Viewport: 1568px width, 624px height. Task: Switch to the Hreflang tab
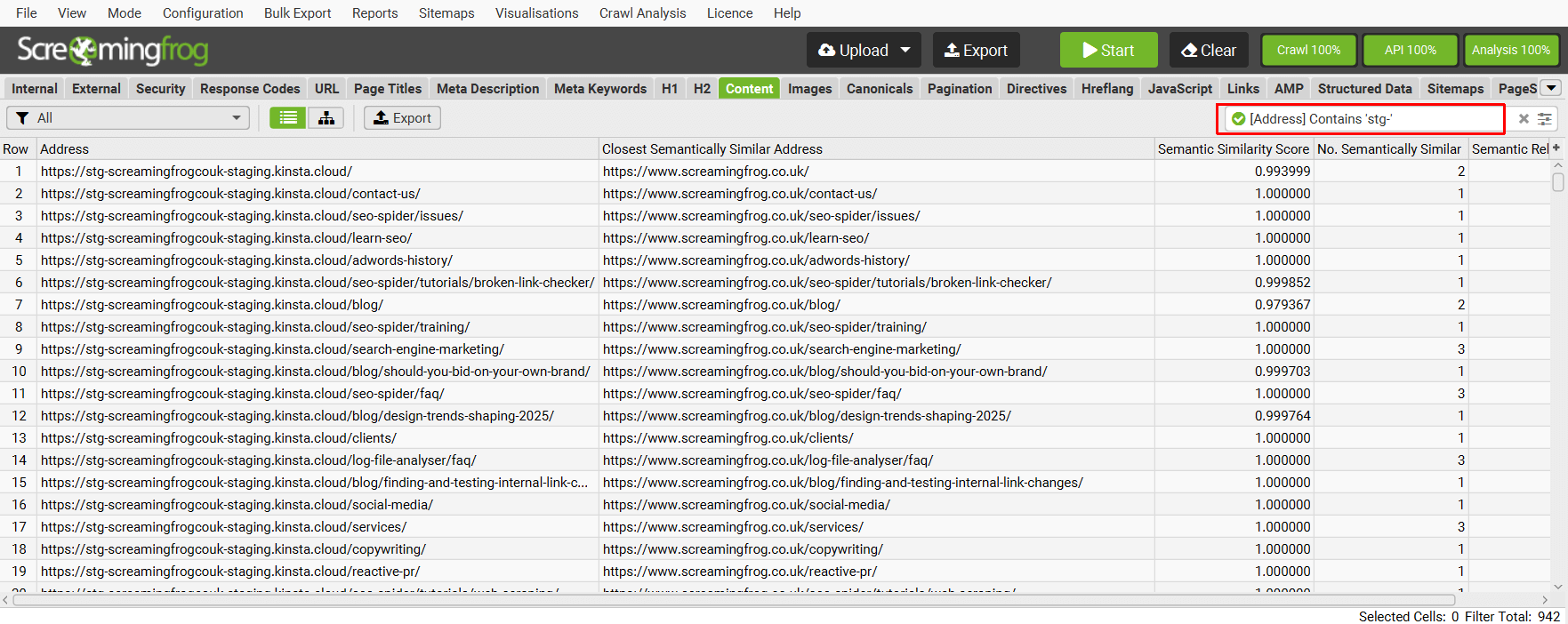point(1107,88)
